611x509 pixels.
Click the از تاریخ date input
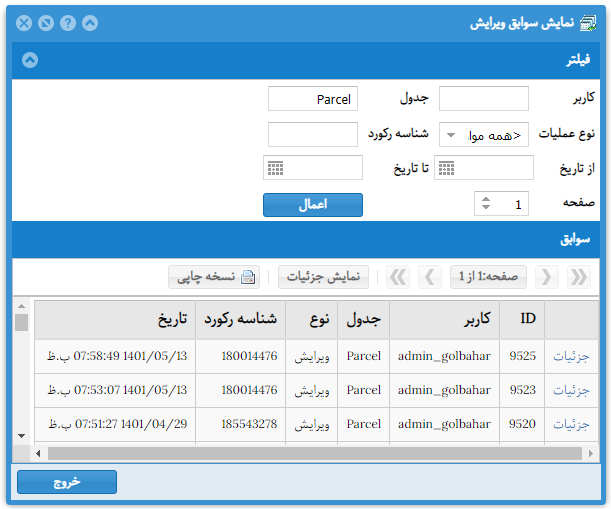[x=484, y=168]
